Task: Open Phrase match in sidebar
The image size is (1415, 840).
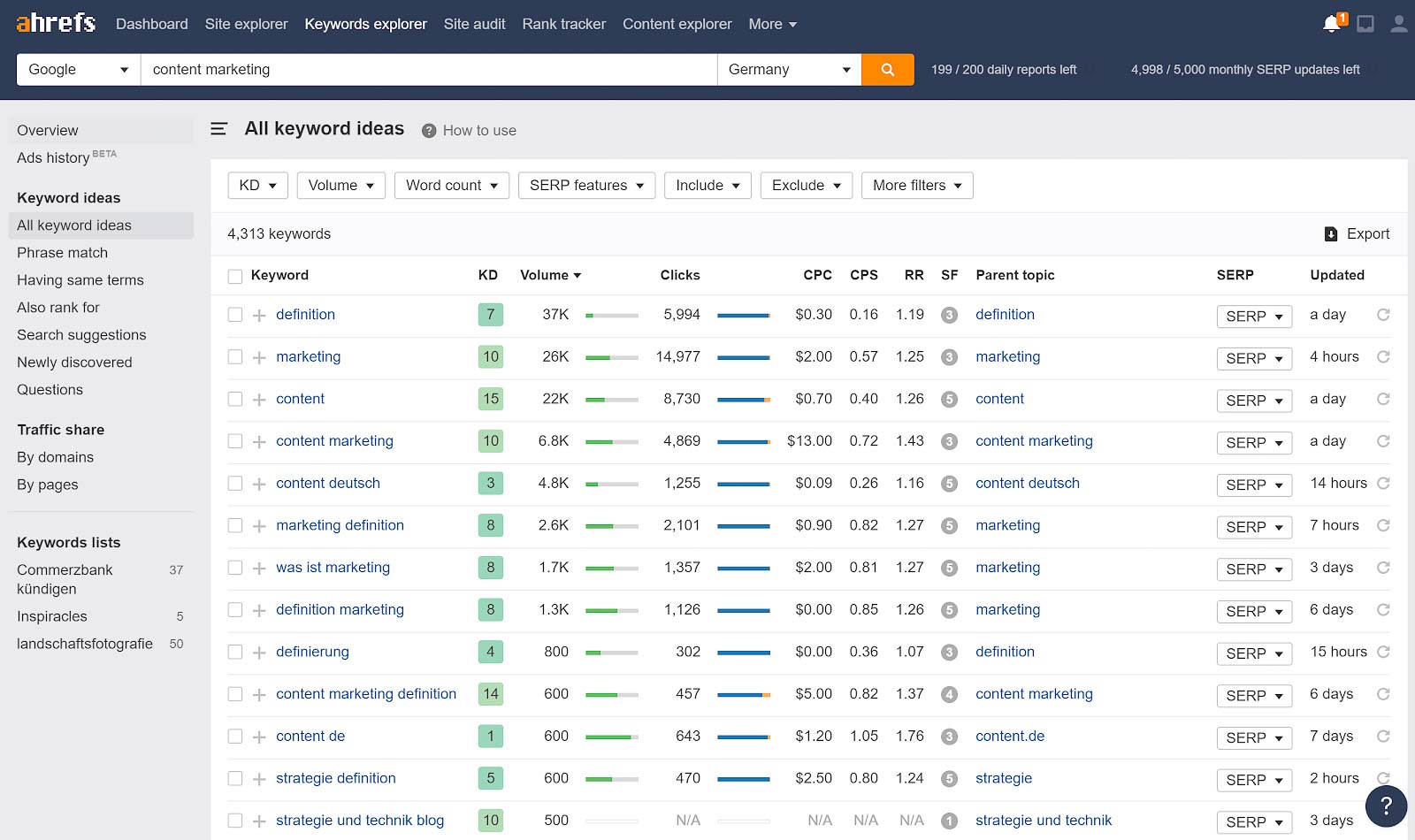Action: click(63, 253)
